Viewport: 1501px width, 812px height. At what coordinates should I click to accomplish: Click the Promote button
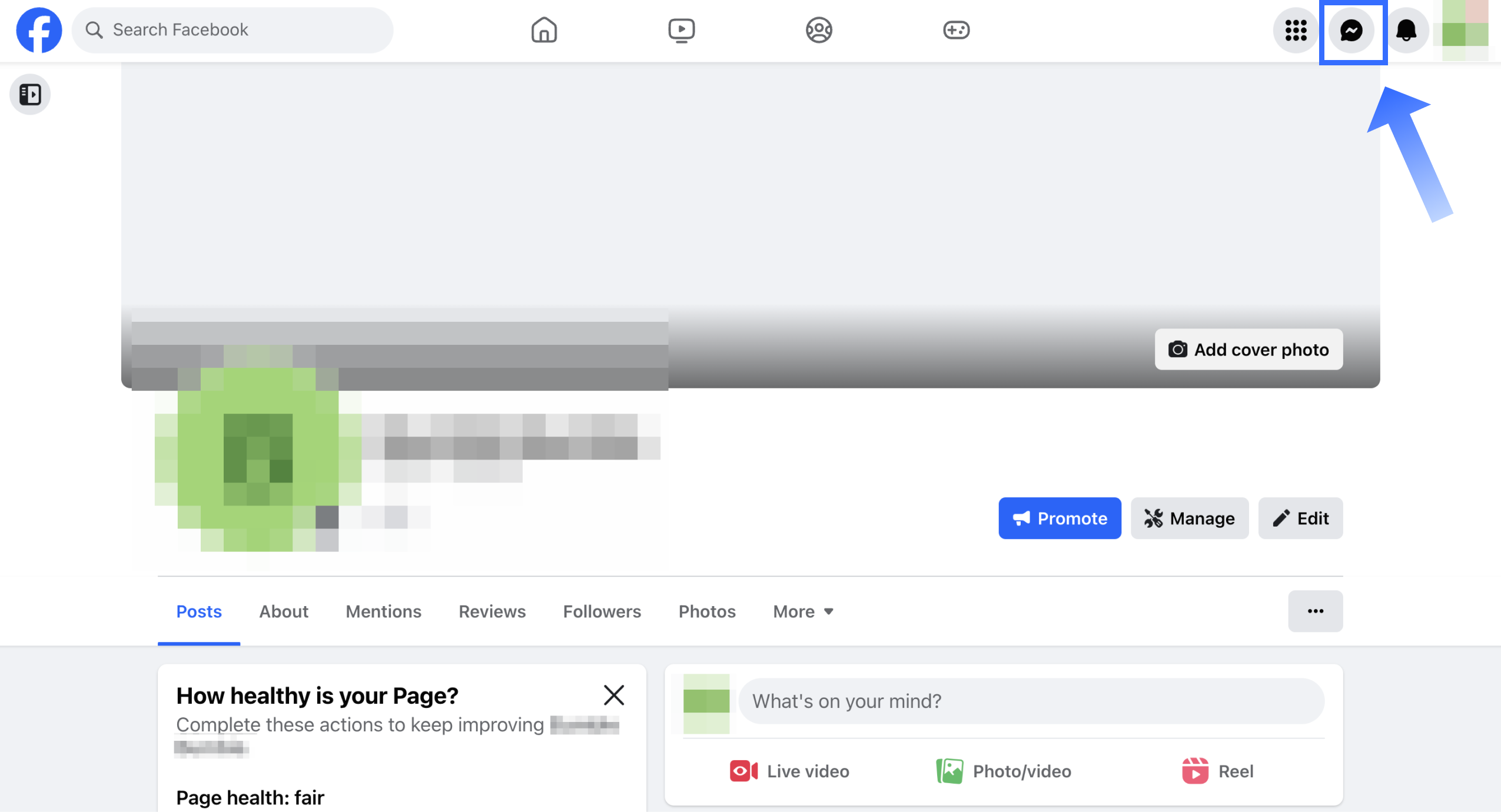(x=1060, y=518)
